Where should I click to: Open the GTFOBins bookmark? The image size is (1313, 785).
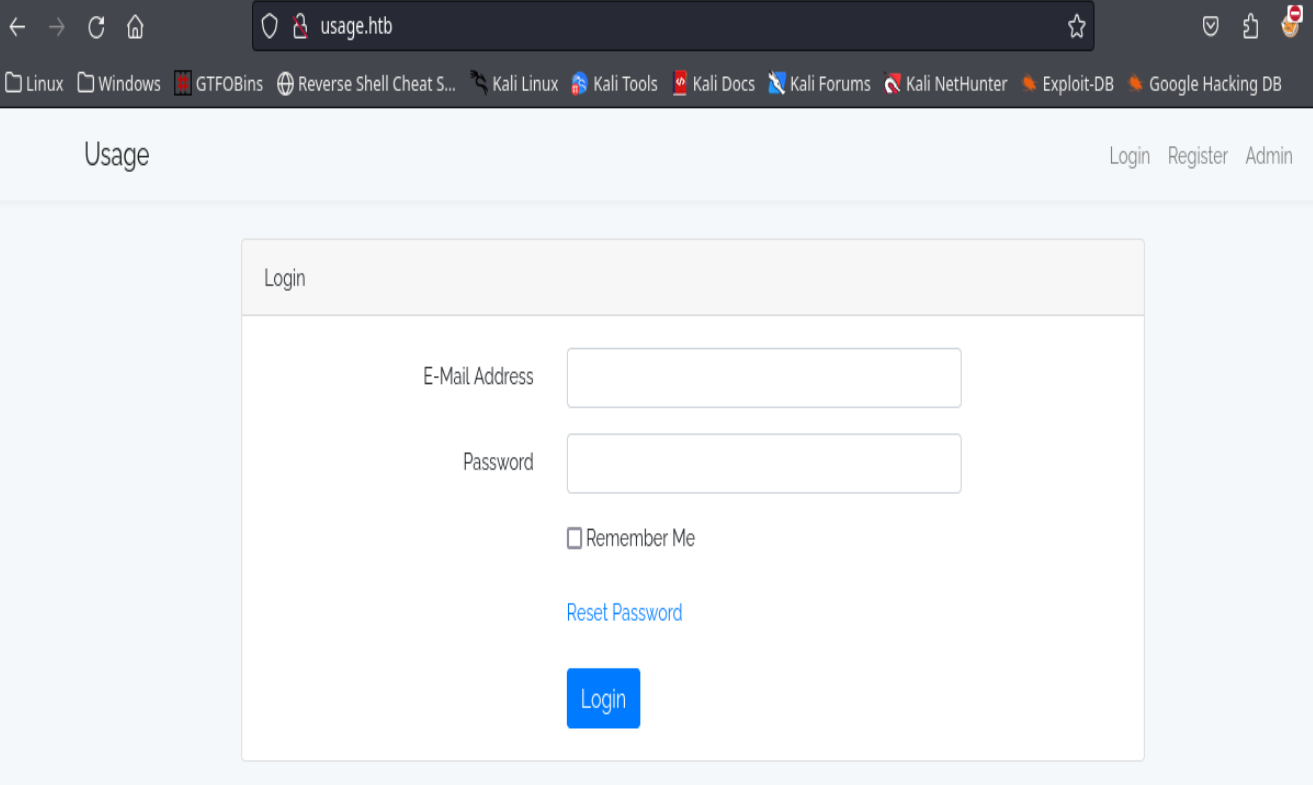218,84
